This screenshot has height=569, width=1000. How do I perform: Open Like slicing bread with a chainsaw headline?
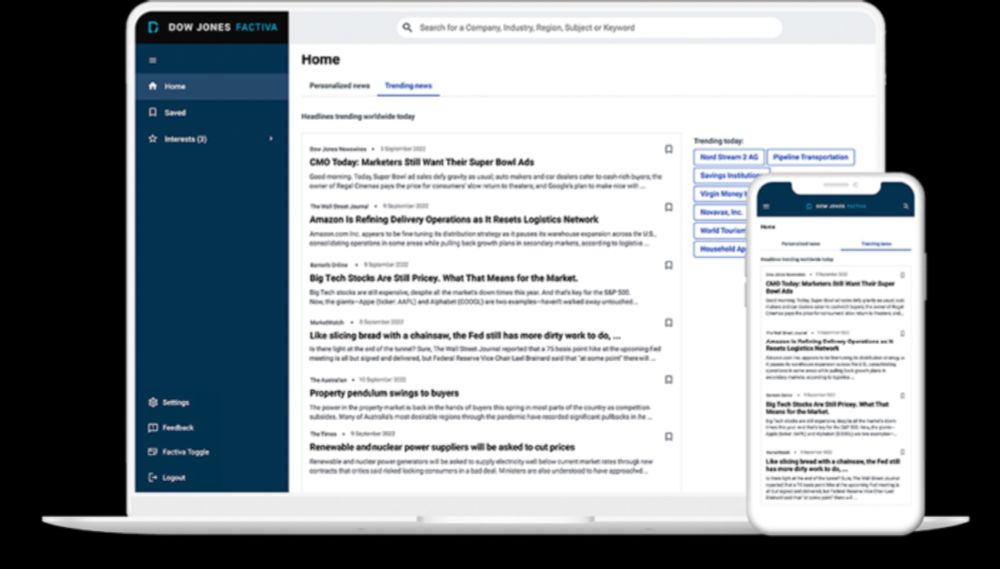[465, 336]
